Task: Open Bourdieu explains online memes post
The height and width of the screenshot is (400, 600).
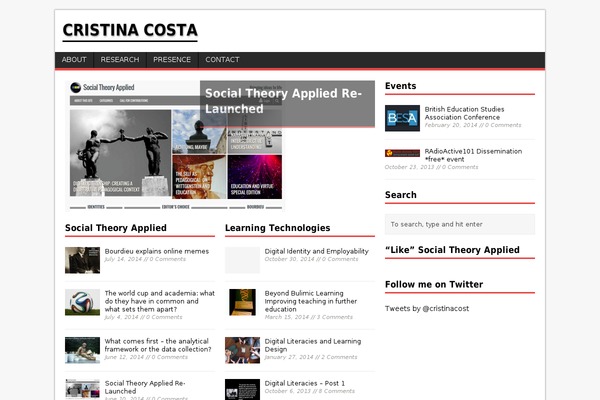Action: (157, 251)
